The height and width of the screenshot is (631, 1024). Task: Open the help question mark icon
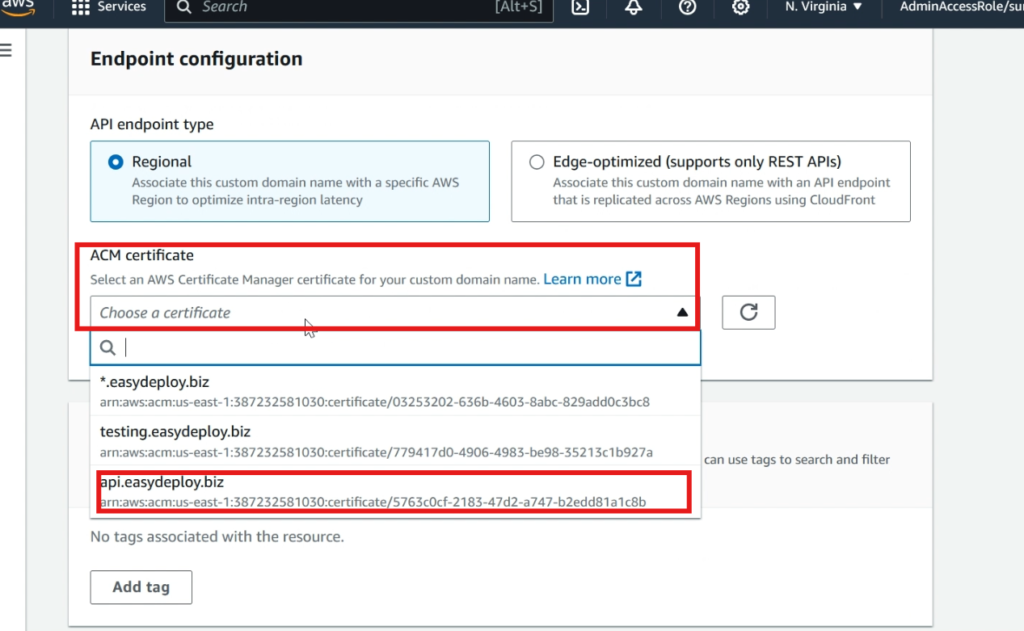pyautogui.click(x=686, y=8)
